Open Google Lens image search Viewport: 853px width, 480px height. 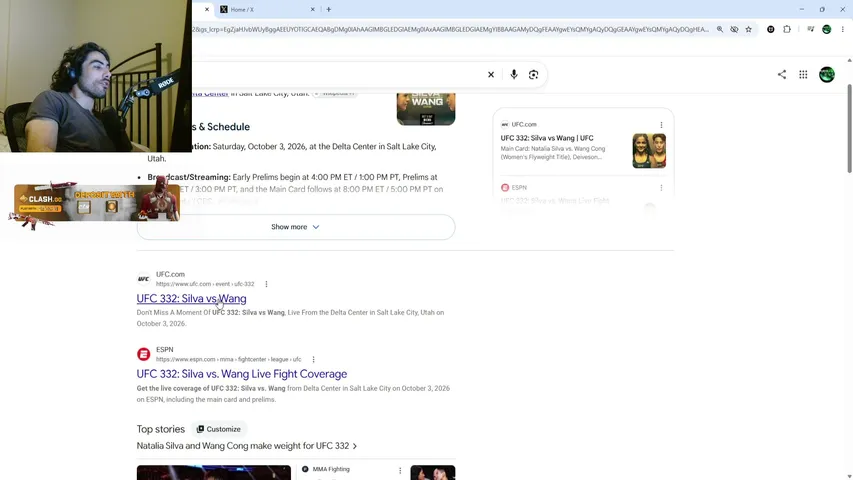point(533,75)
